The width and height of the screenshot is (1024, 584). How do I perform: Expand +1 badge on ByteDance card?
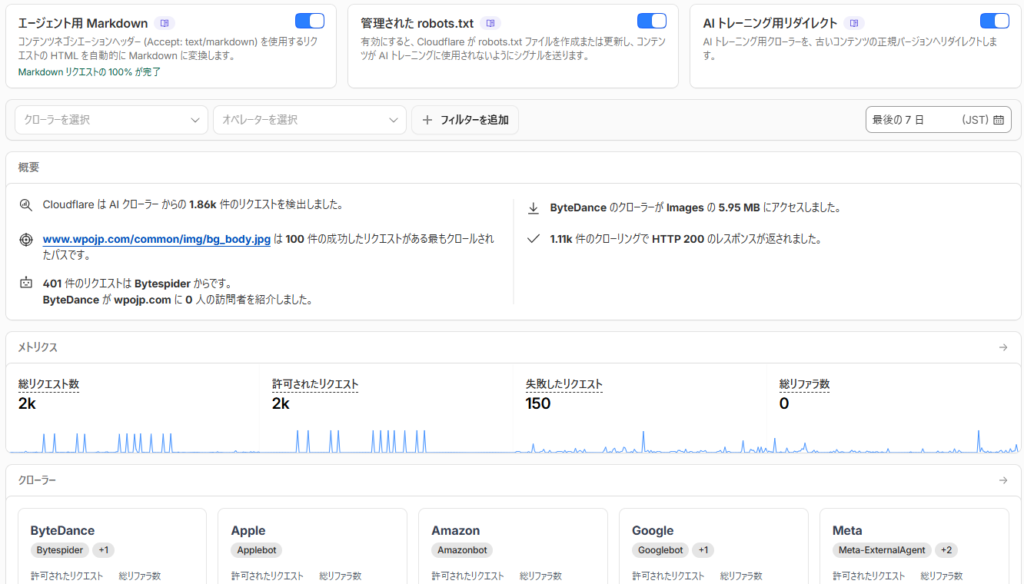(x=103, y=550)
